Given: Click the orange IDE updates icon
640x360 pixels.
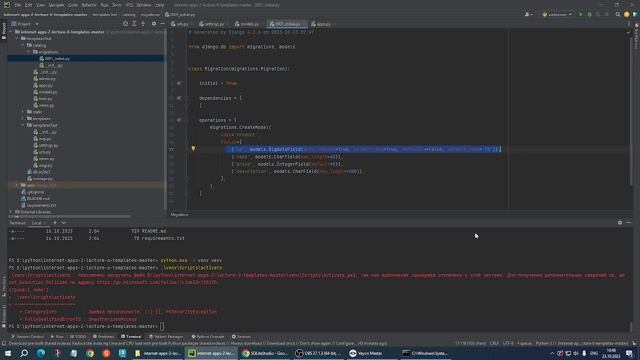Looking at the screenshot, I should [627, 14].
